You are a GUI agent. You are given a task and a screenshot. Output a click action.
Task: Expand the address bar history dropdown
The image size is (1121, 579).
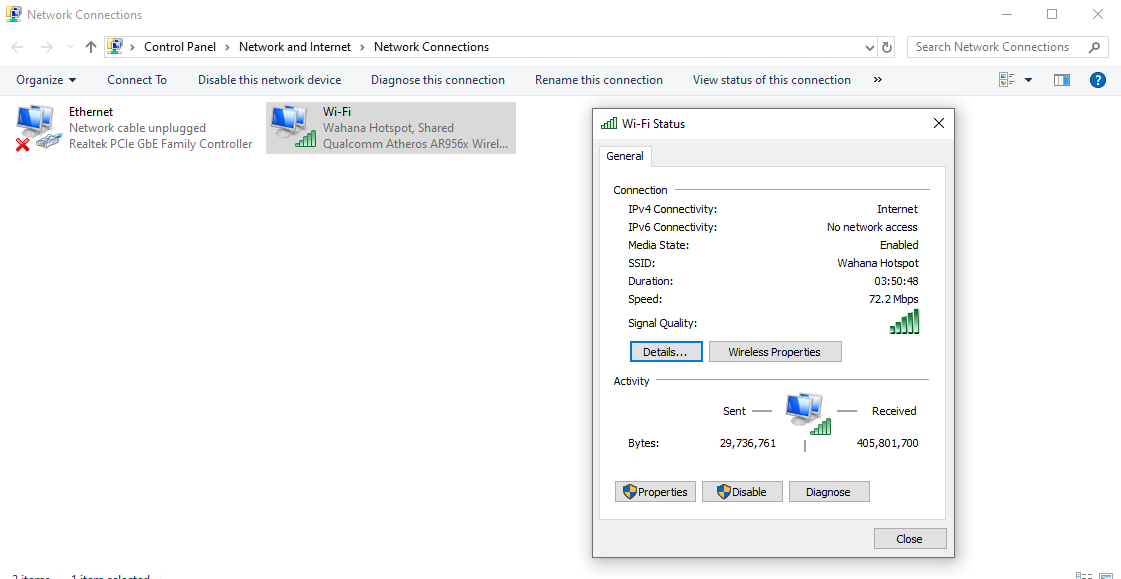pos(869,47)
